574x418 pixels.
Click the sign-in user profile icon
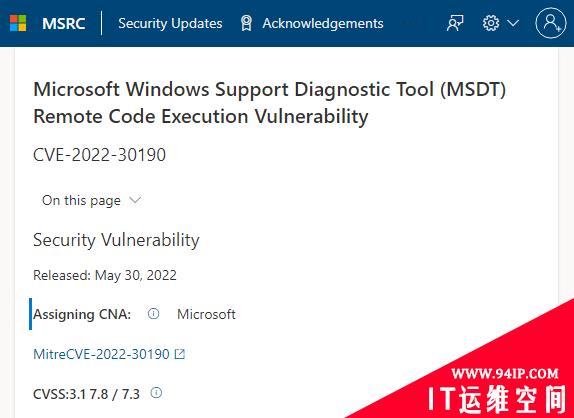click(x=551, y=23)
